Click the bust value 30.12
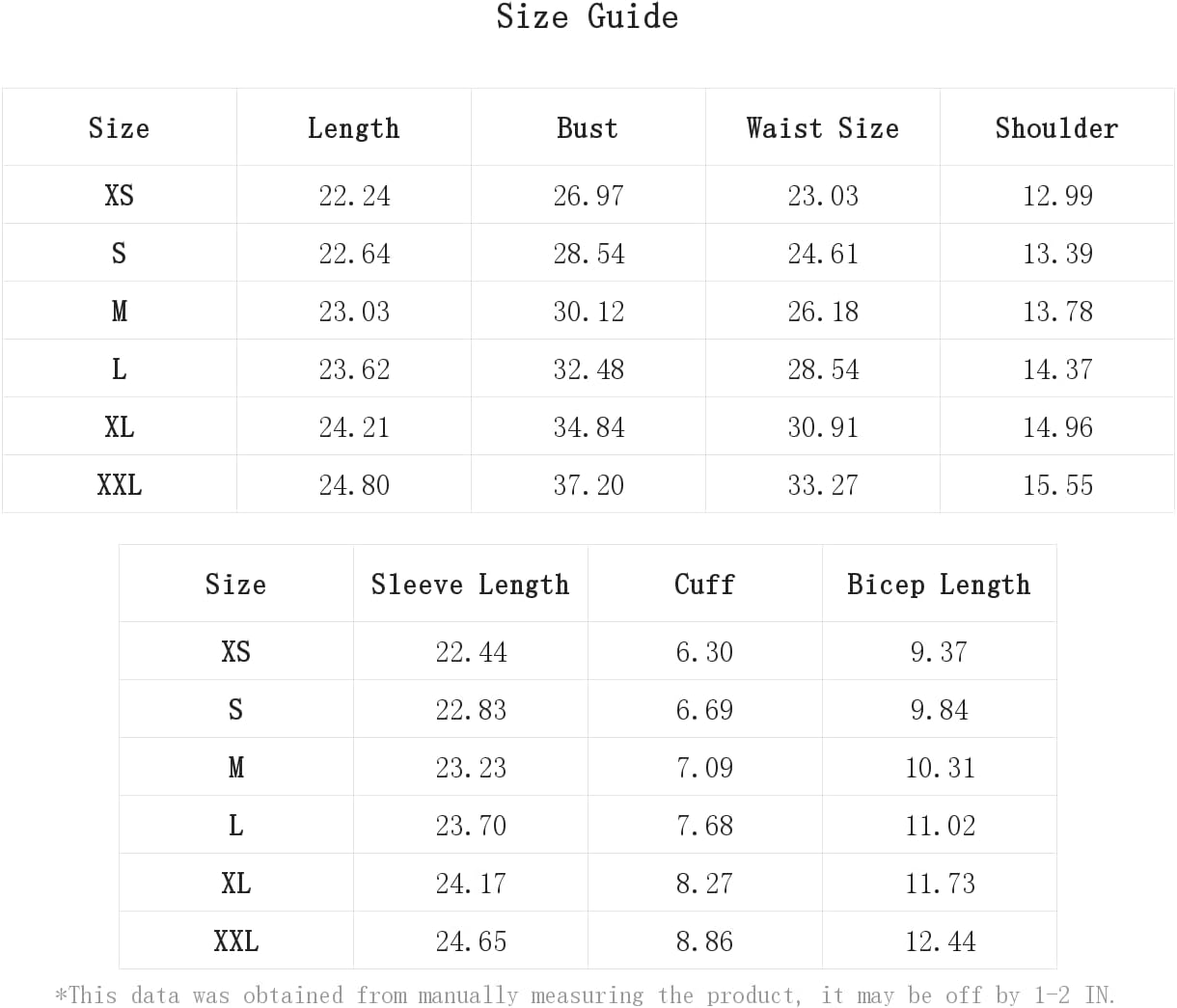 pos(588,312)
